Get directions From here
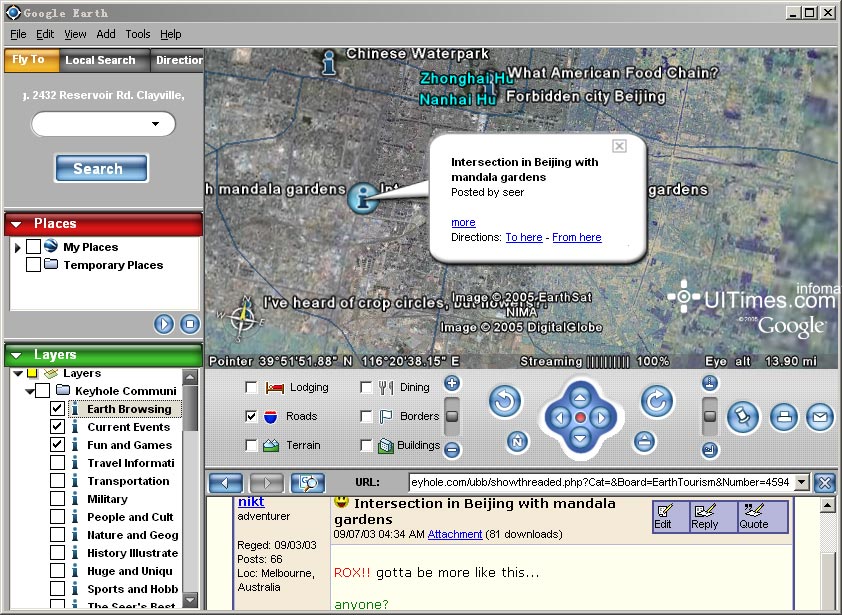The image size is (842, 615). [577, 237]
